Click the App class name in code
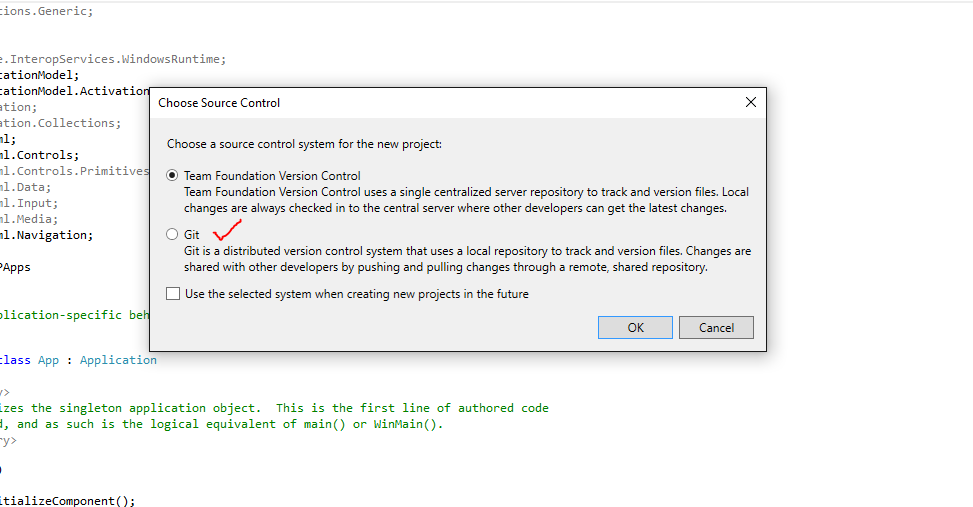The width and height of the screenshot is (973, 507). click(x=48, y=360)
